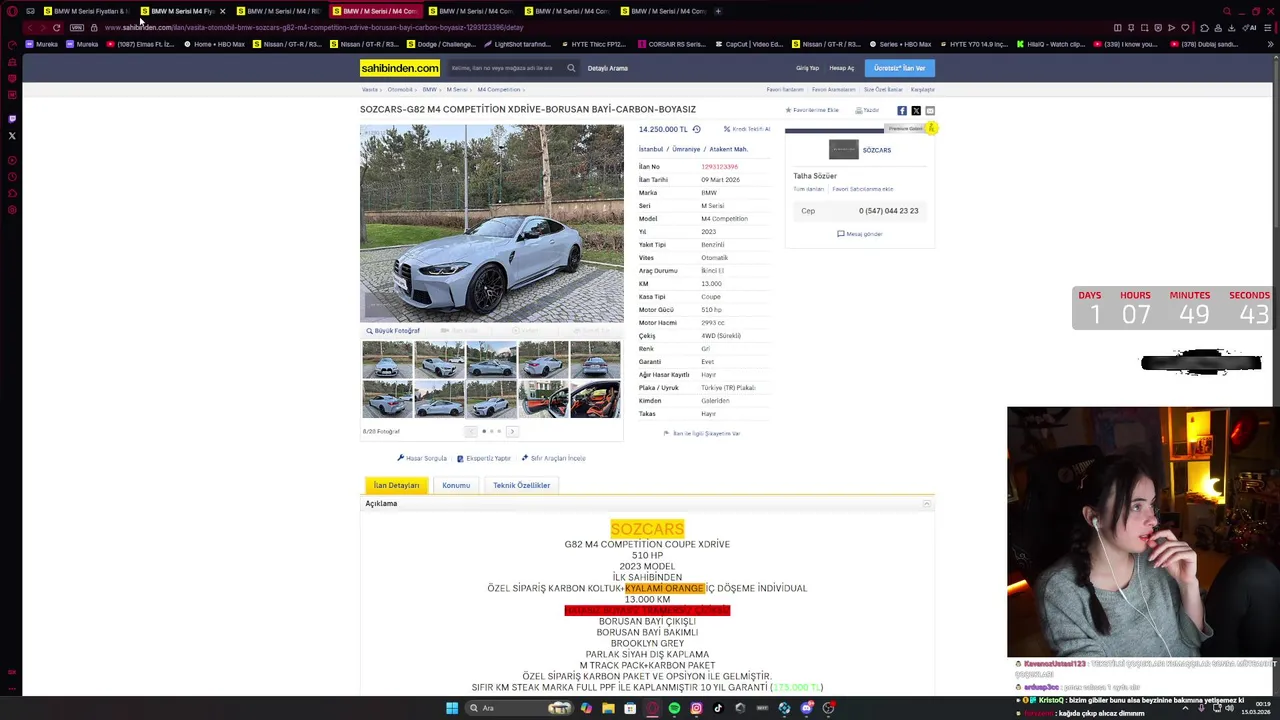The height and width of the screenshot is (720, 1280).
Task: Select orange interior seats thumbnail
Action: click(595, 399)
